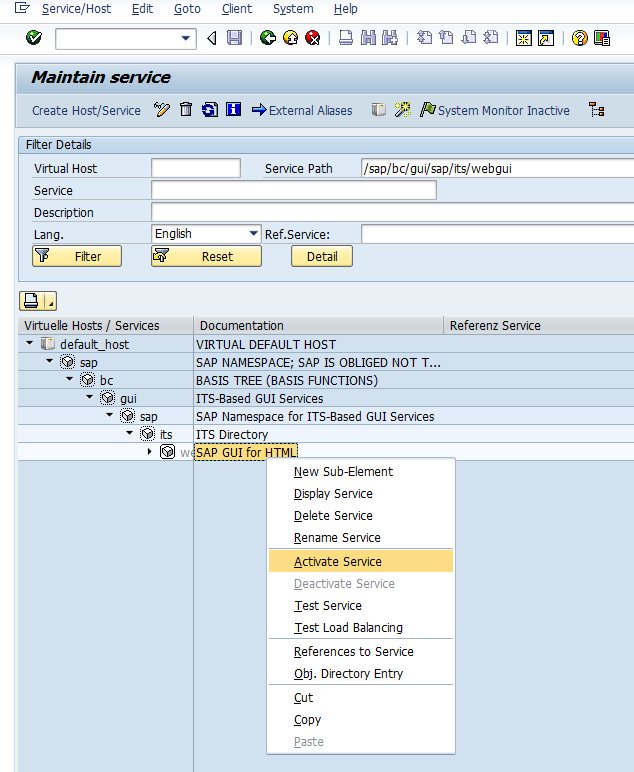Screen dimensions: 634x772
Task: Click System Monitor Inactive button
Action: [x=495, y=110]
